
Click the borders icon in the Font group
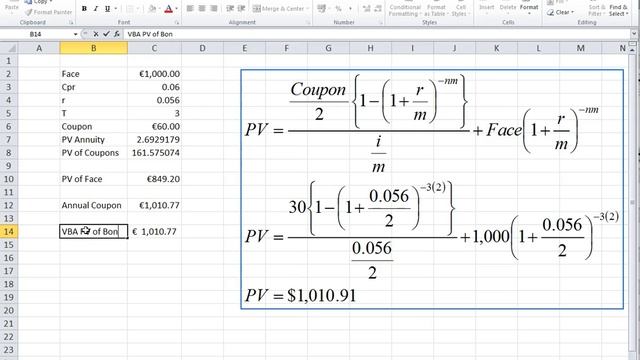coord(130,8)
